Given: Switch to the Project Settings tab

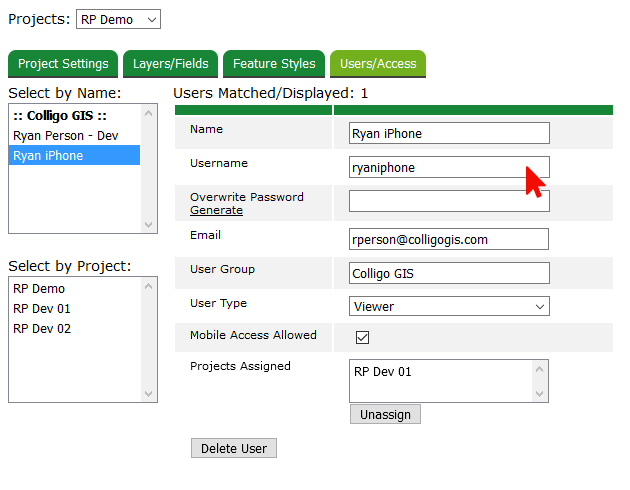Looking at the screenshot, I should pyautogui.click(x=63, y=64).
